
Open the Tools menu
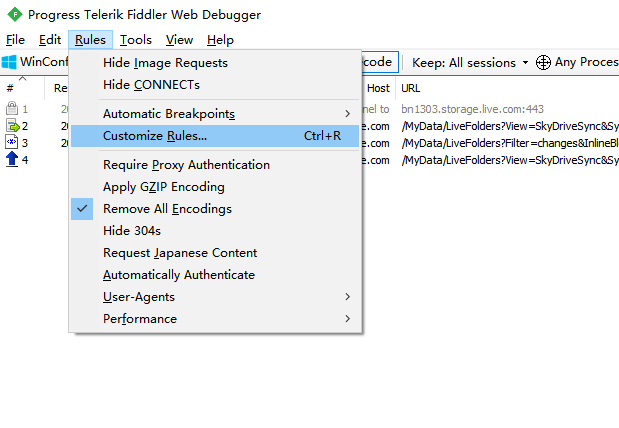coord(136,40)
